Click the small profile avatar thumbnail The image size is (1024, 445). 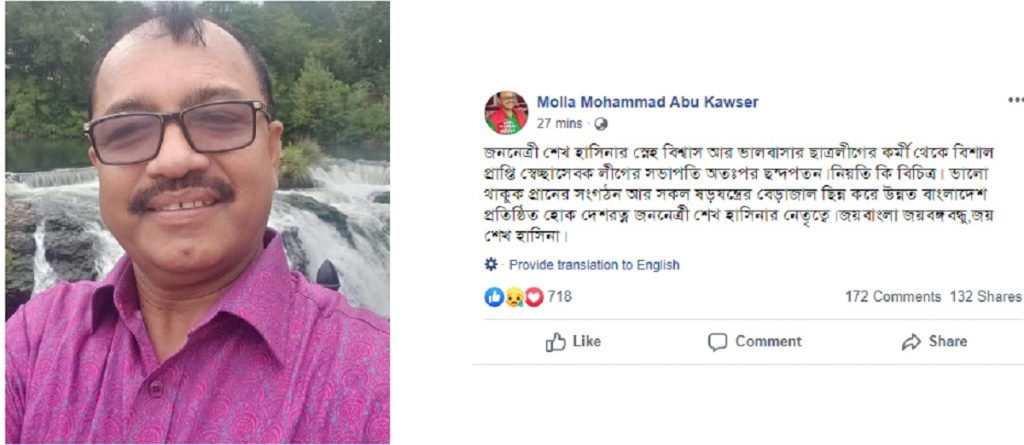(506, 112)
